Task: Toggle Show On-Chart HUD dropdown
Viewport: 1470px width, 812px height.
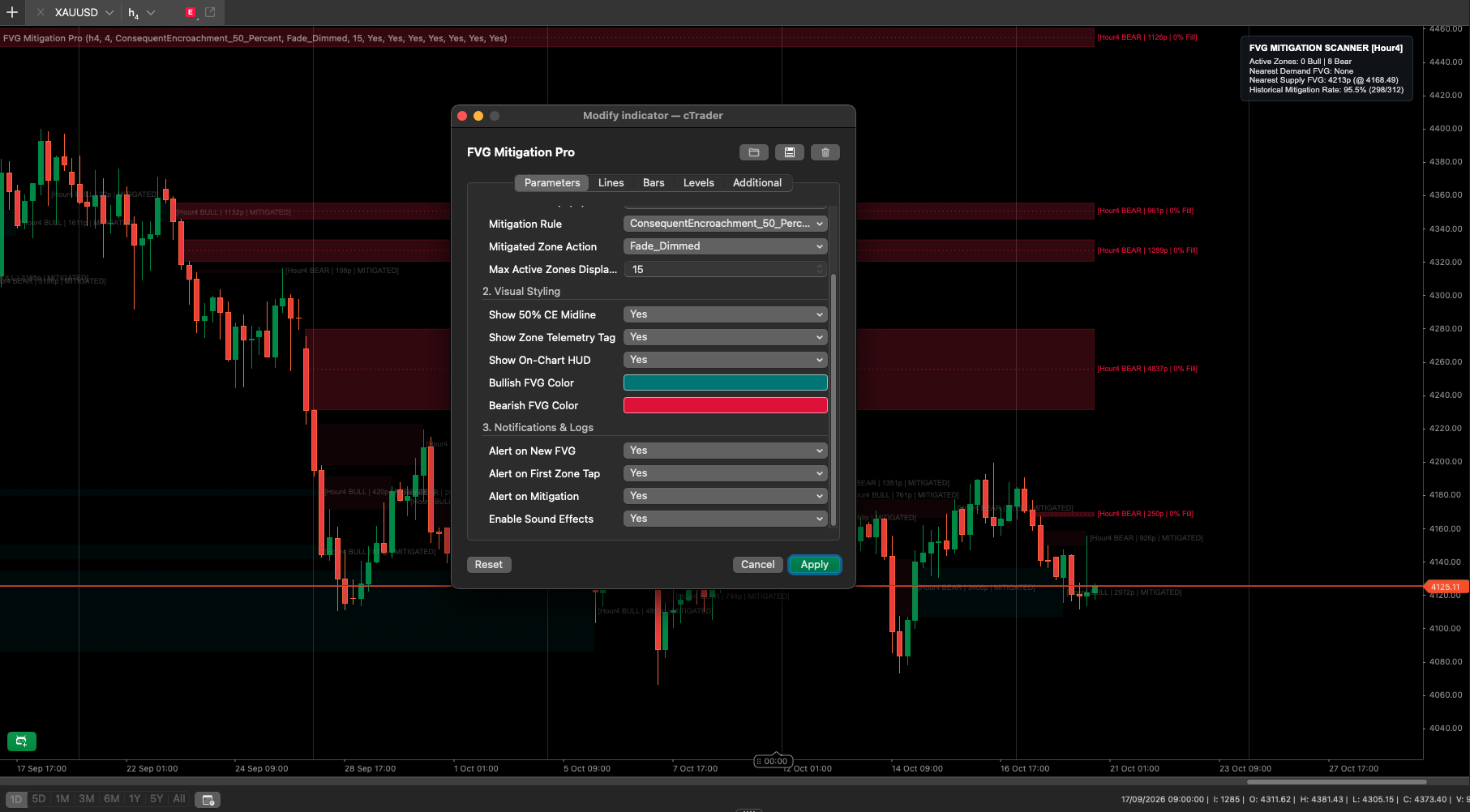Action: tap(725, 360)
